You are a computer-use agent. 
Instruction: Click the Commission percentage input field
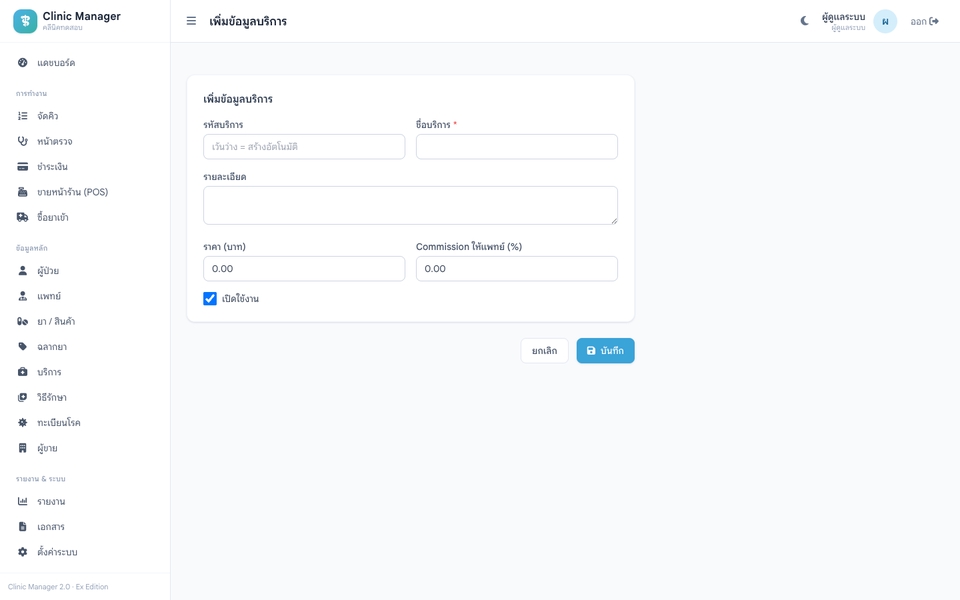click(517, 269)
